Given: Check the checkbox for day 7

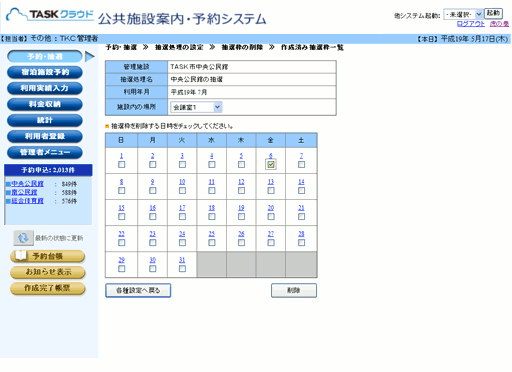Looking at the screenshot, I should tap(301, 164).
